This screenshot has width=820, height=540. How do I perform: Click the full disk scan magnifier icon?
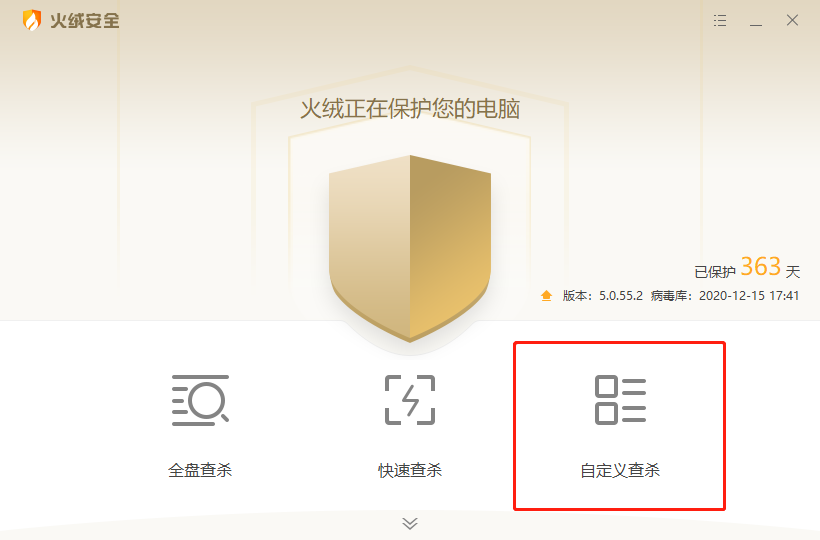tap(200, 400)
